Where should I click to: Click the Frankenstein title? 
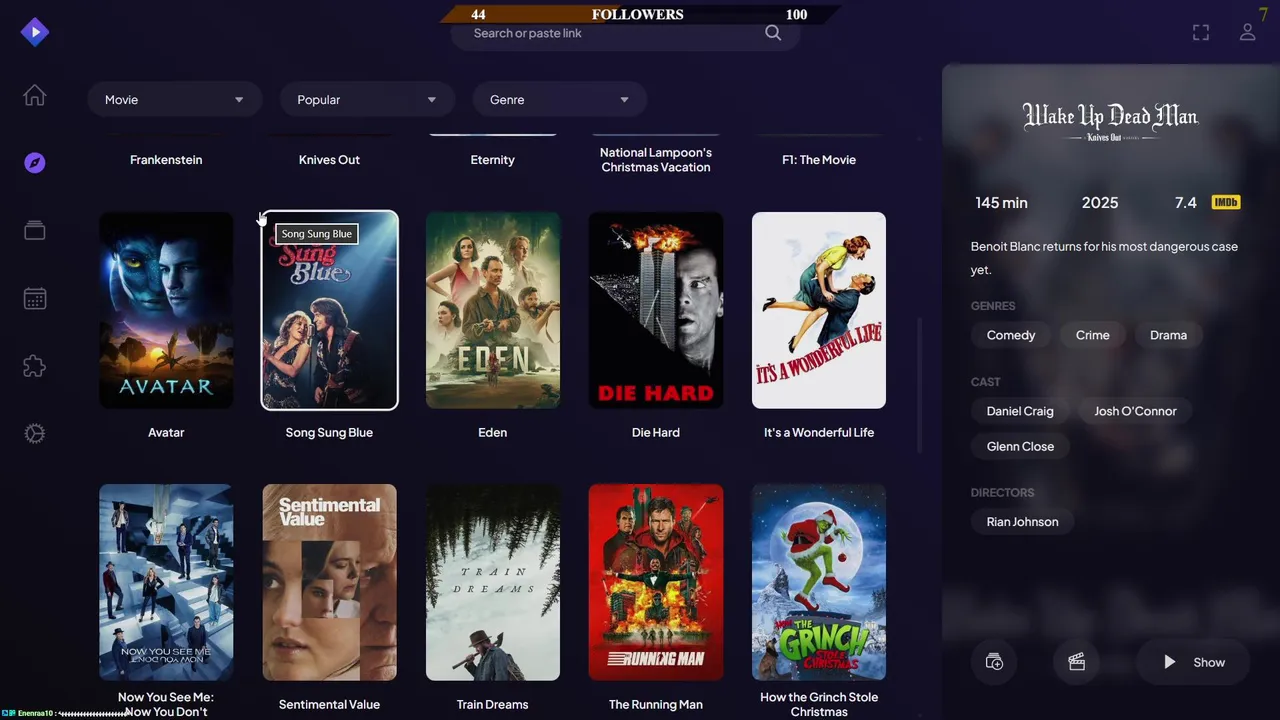[166, 160]
